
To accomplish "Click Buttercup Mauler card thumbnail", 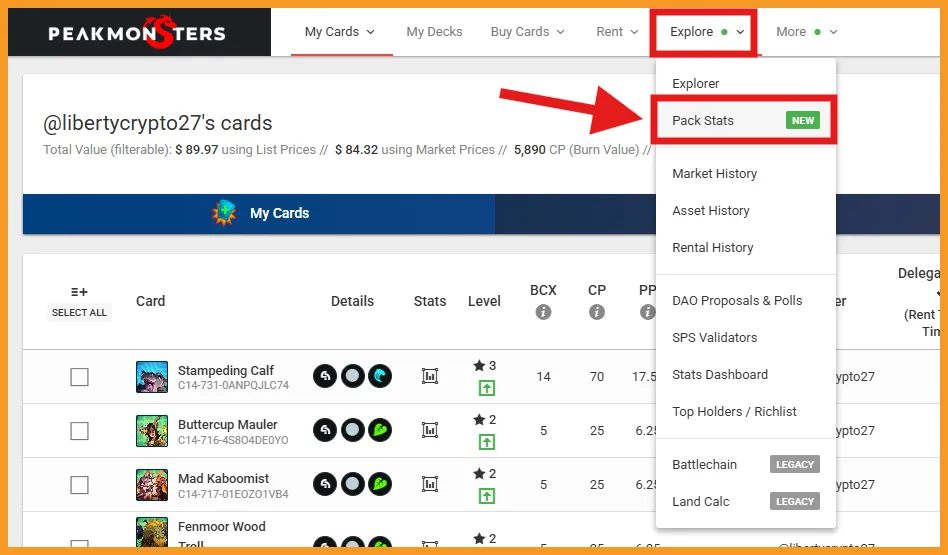I will coord(152,430).
